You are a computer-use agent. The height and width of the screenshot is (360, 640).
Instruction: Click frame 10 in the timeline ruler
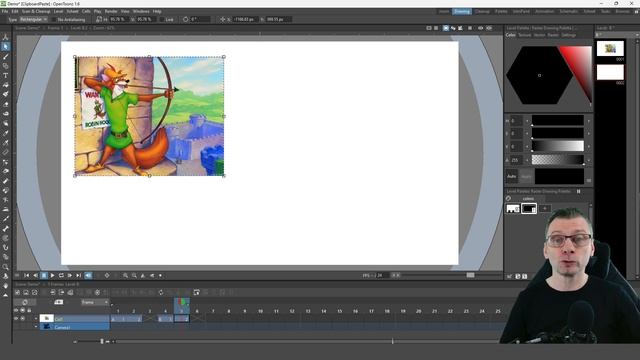click(x=260, y=311)
